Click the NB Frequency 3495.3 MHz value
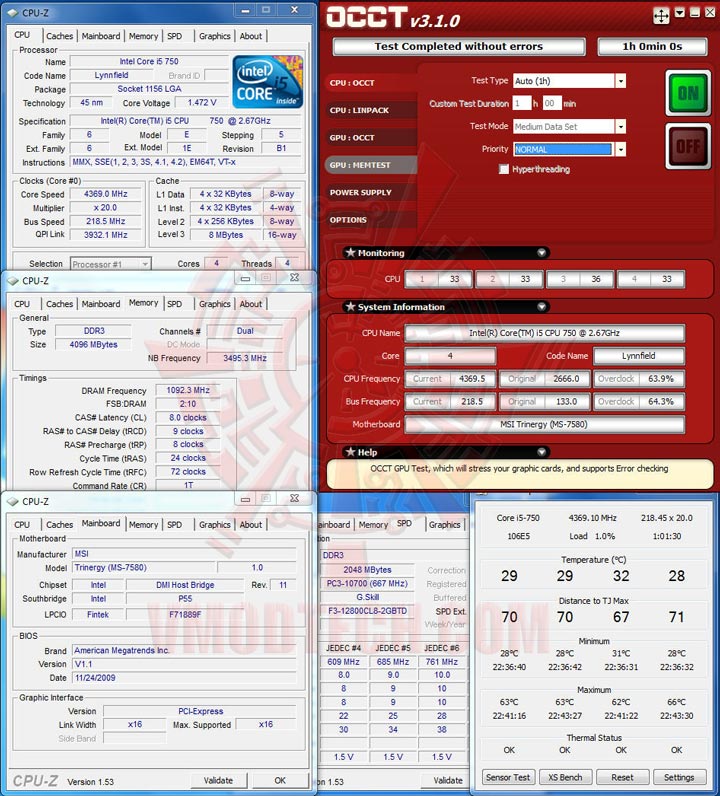 245,358
